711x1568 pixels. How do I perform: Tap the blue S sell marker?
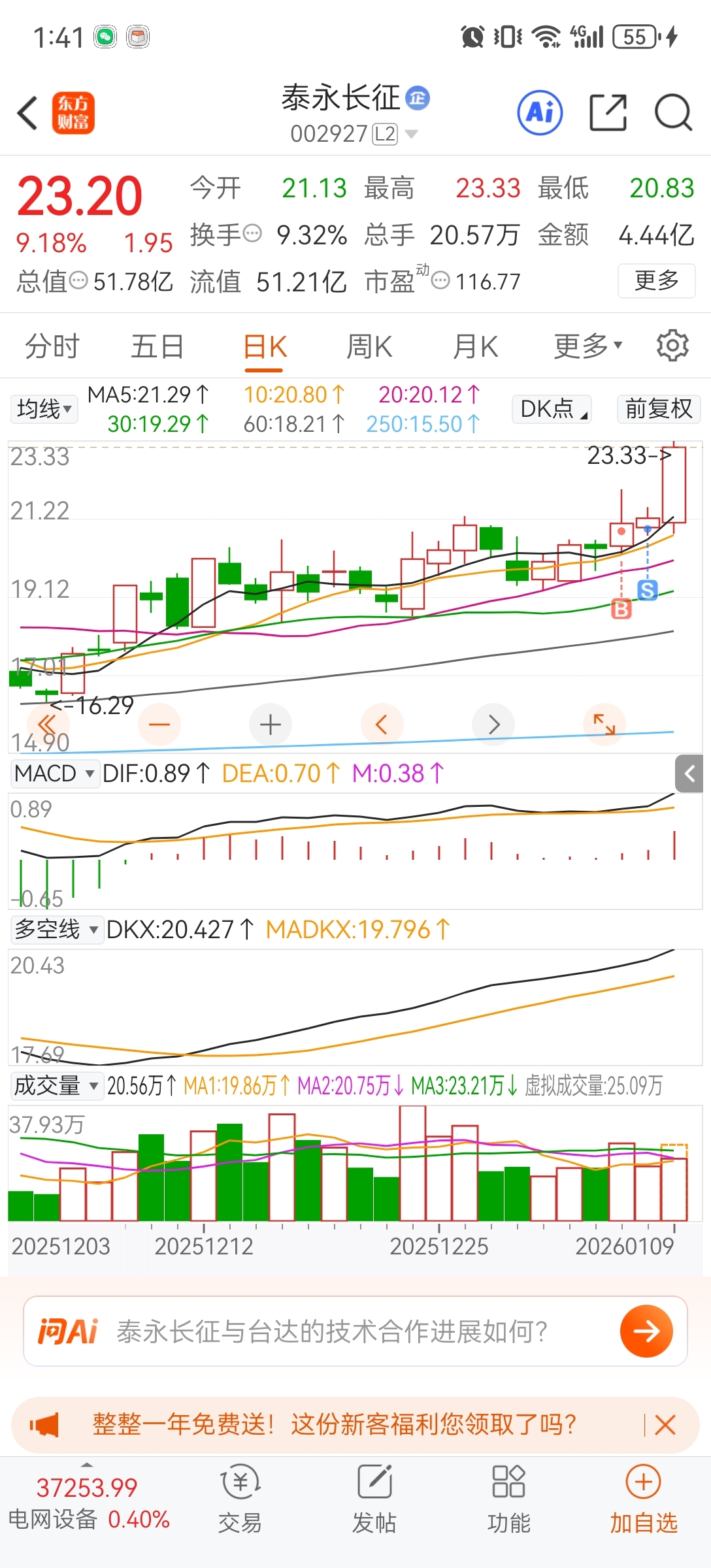(x=648, y=590)
